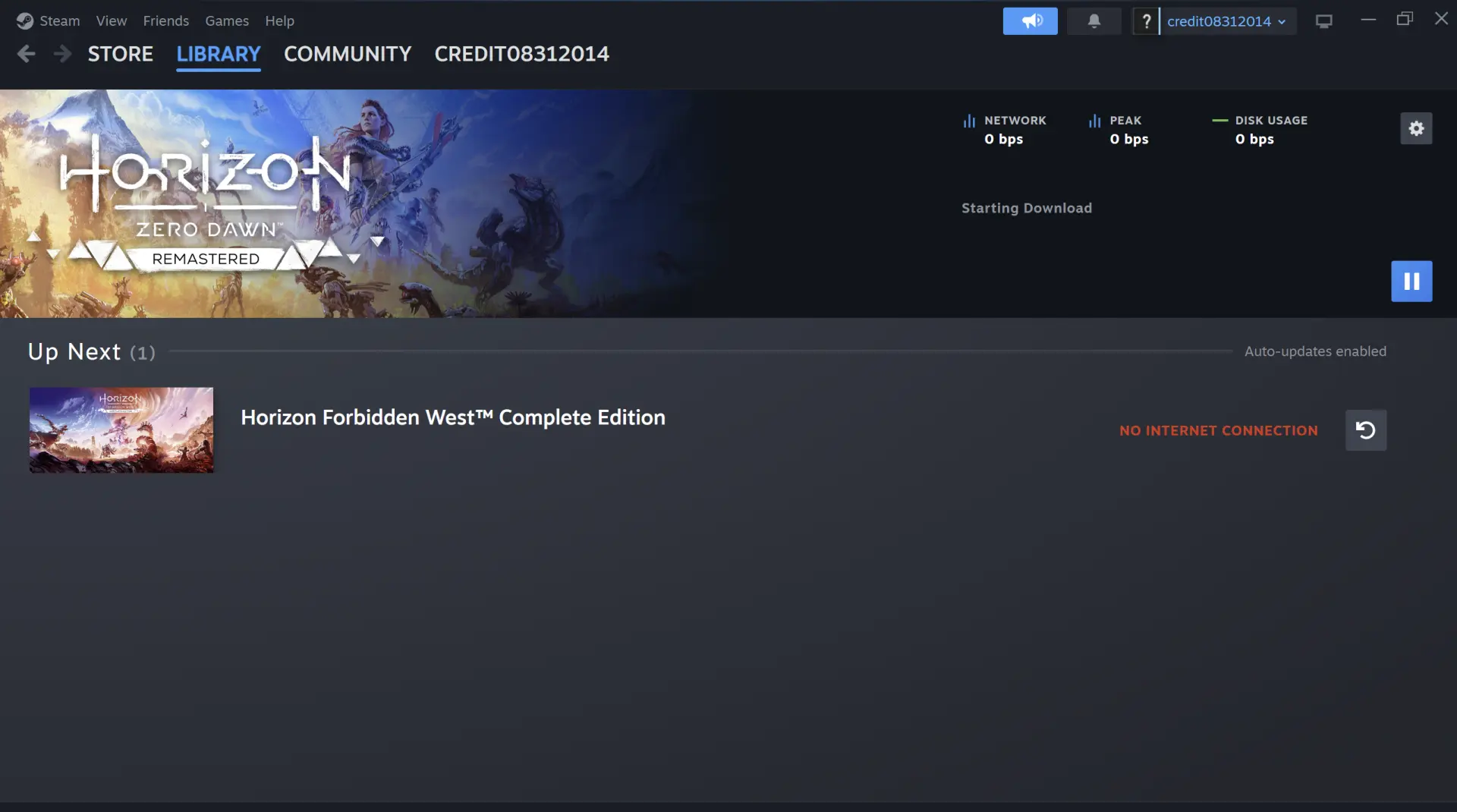
Task: Open Horizon Forbidden West Complete Edition title
Action: 453,417
